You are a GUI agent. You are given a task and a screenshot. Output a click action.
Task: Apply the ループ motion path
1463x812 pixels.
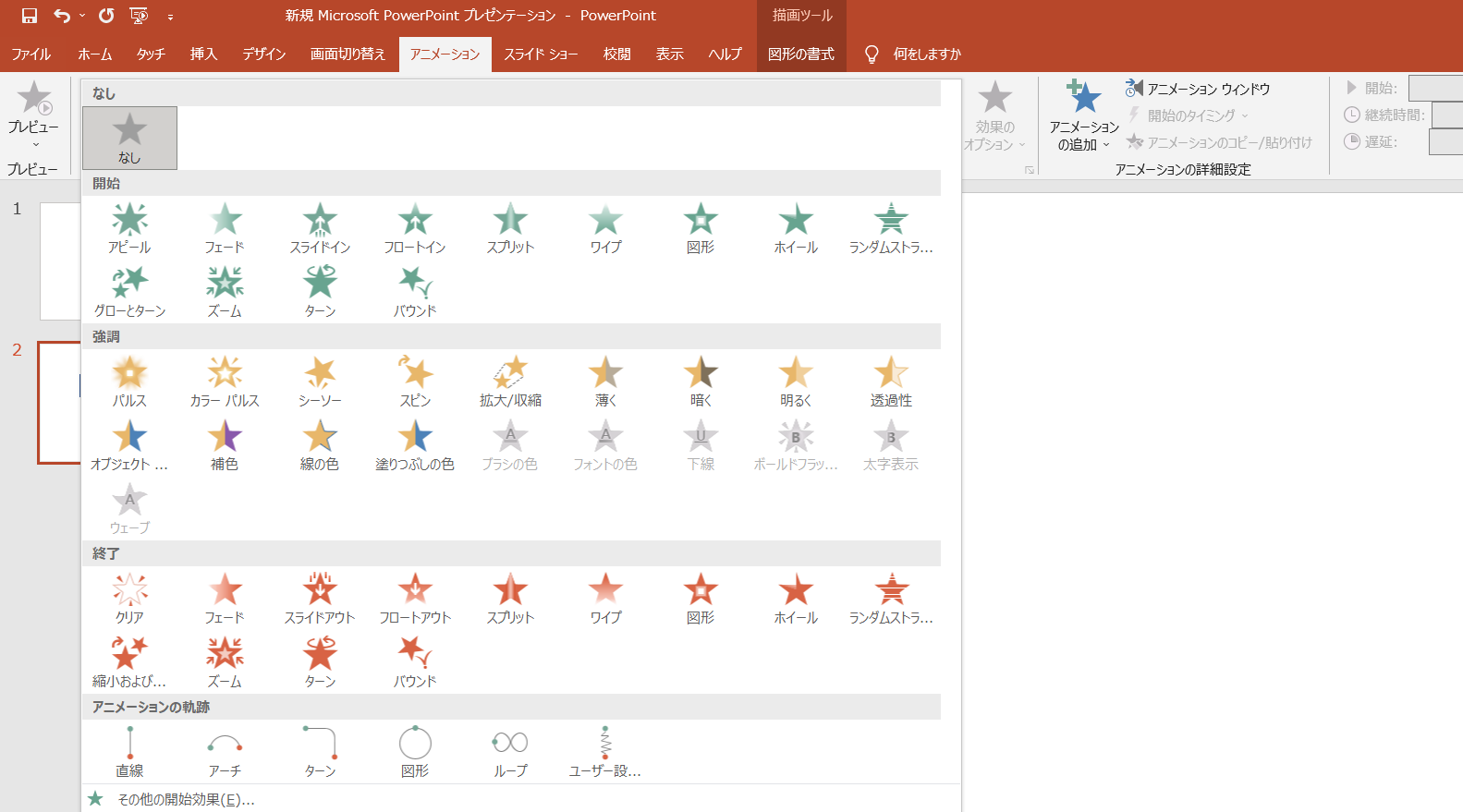(x=510, y=751)
